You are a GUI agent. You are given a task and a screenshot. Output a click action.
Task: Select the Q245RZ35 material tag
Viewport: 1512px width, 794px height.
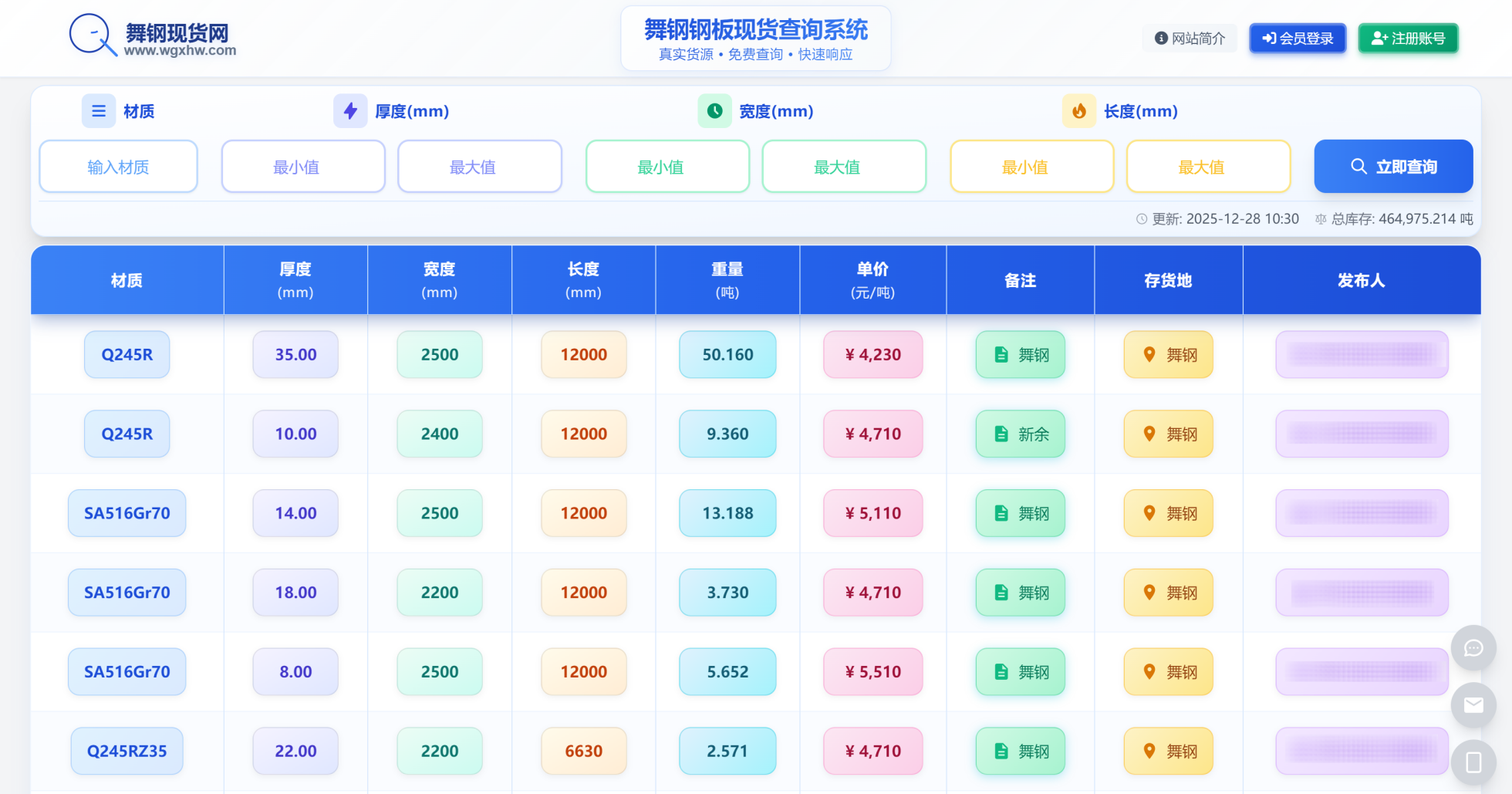click(127, 751)
